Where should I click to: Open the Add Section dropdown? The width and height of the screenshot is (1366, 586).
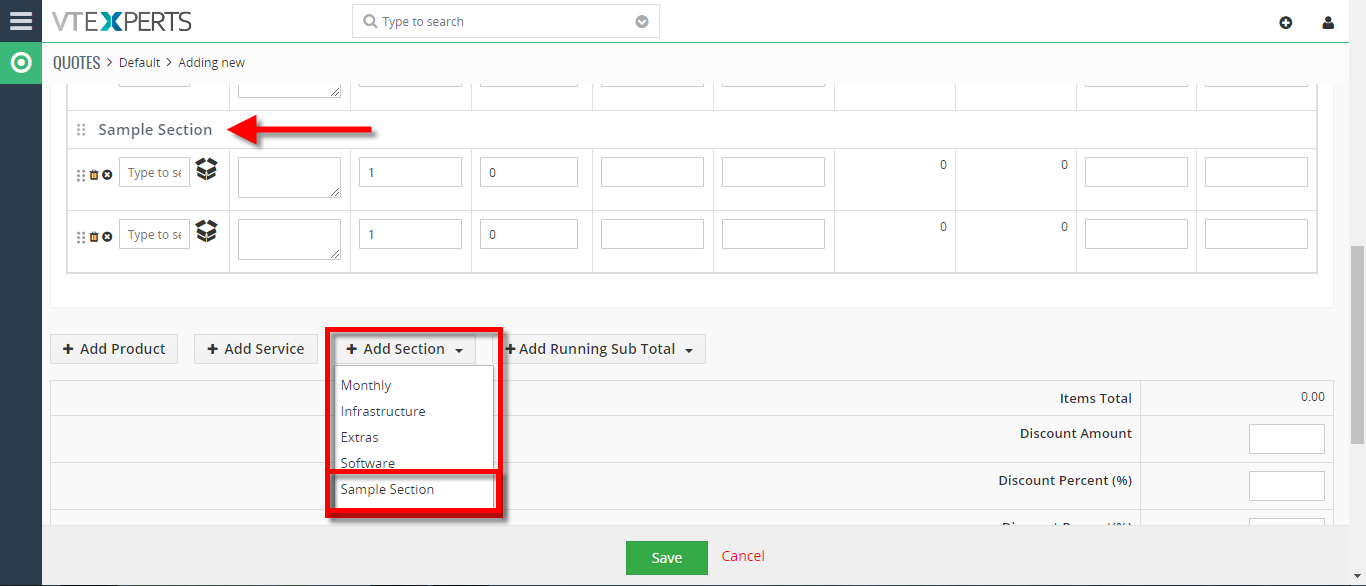(x=404, y=349)
